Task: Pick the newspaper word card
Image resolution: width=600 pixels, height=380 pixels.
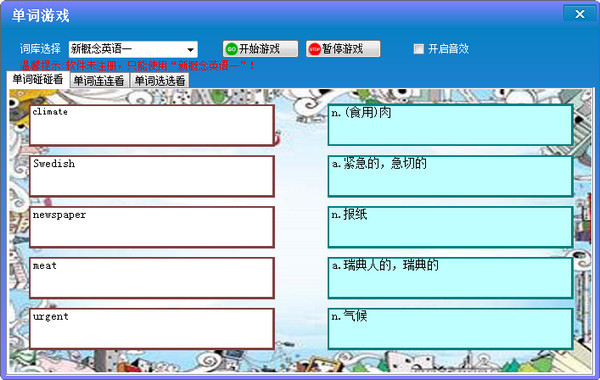Action: pyautogui.click(x=152, y=227)
